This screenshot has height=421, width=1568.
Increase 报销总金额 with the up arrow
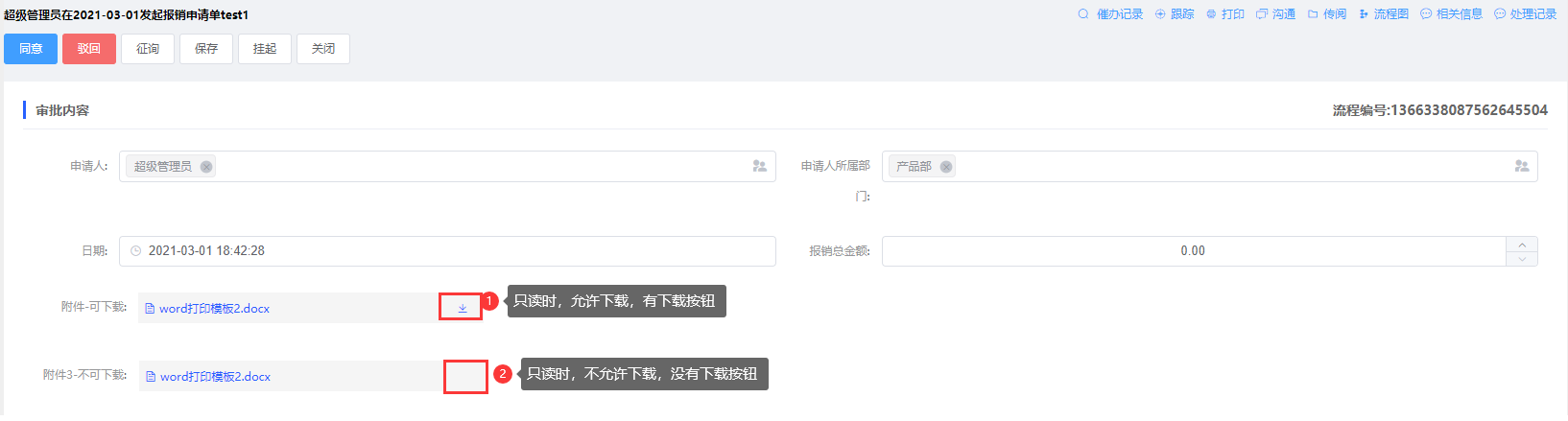(1522, 245)
